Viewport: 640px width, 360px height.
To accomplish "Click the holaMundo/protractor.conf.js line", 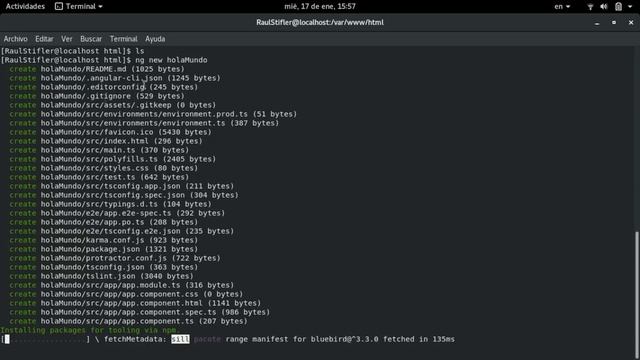I will pos(115,258).
